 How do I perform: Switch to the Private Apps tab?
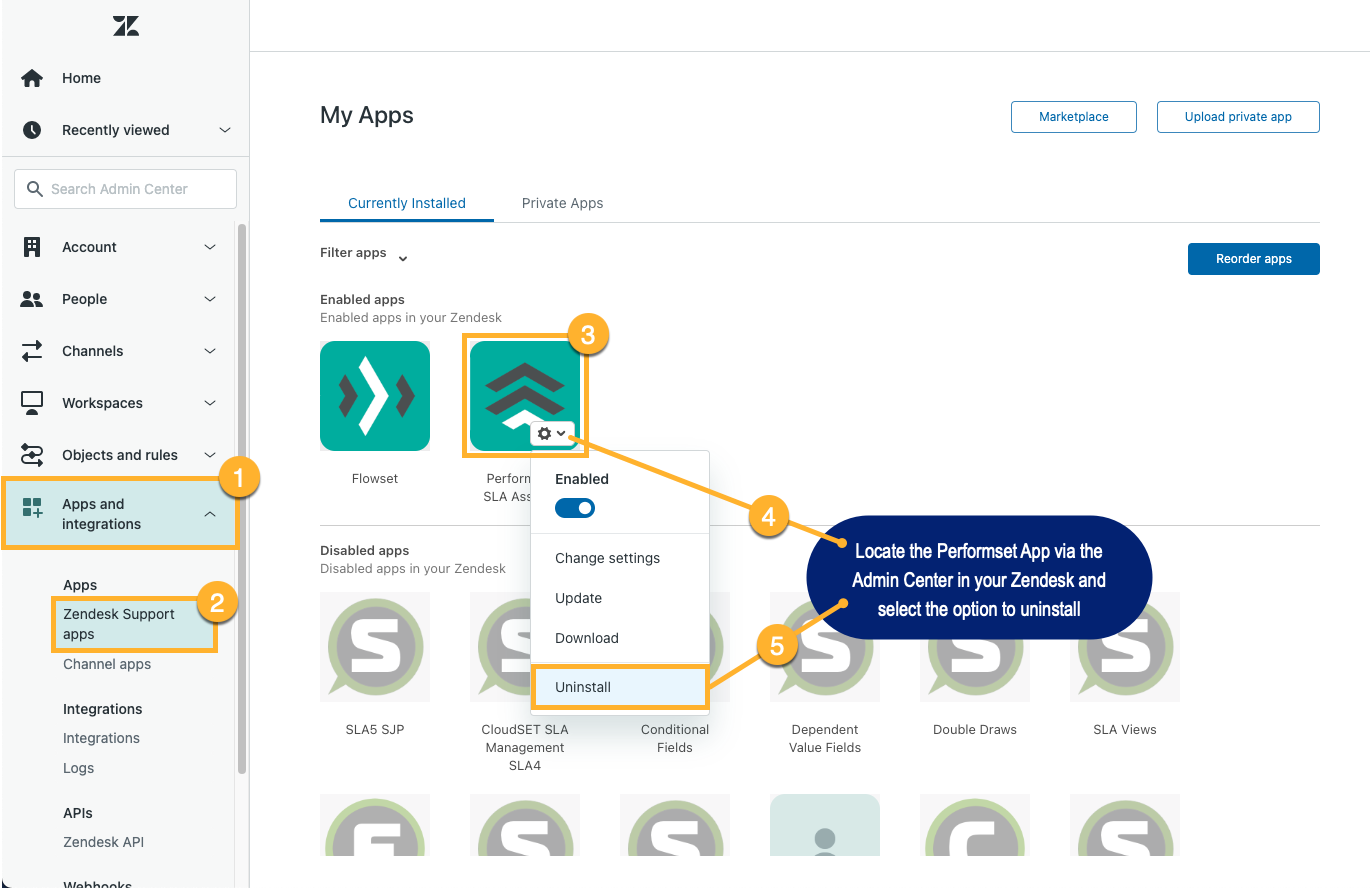click(x=563, y=203)
